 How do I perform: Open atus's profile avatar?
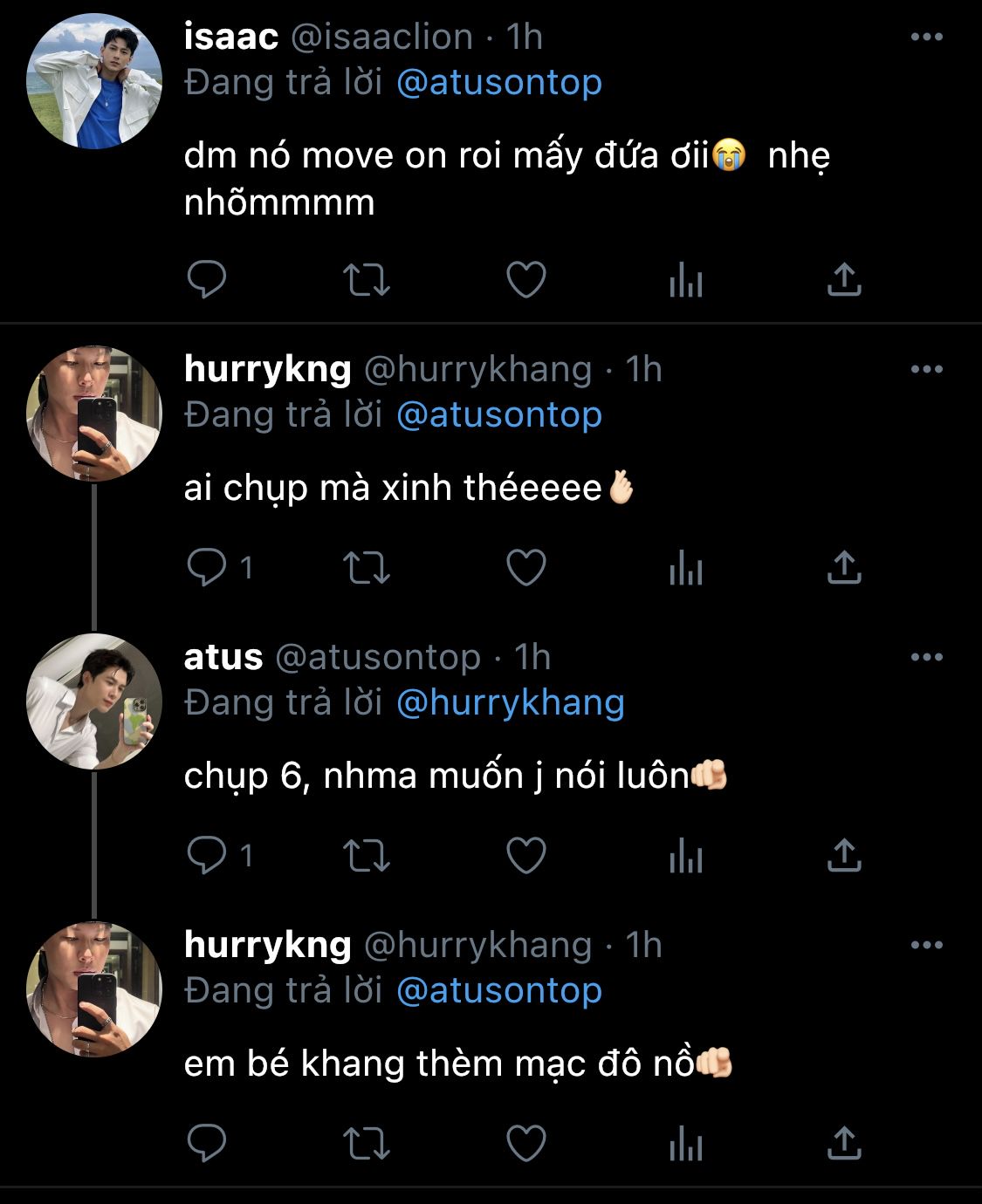coord(94,701)
